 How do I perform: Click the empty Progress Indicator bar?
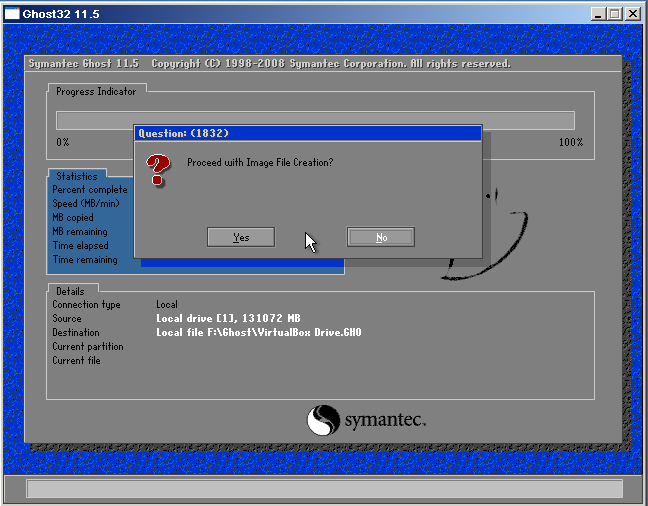pos(315,120)
